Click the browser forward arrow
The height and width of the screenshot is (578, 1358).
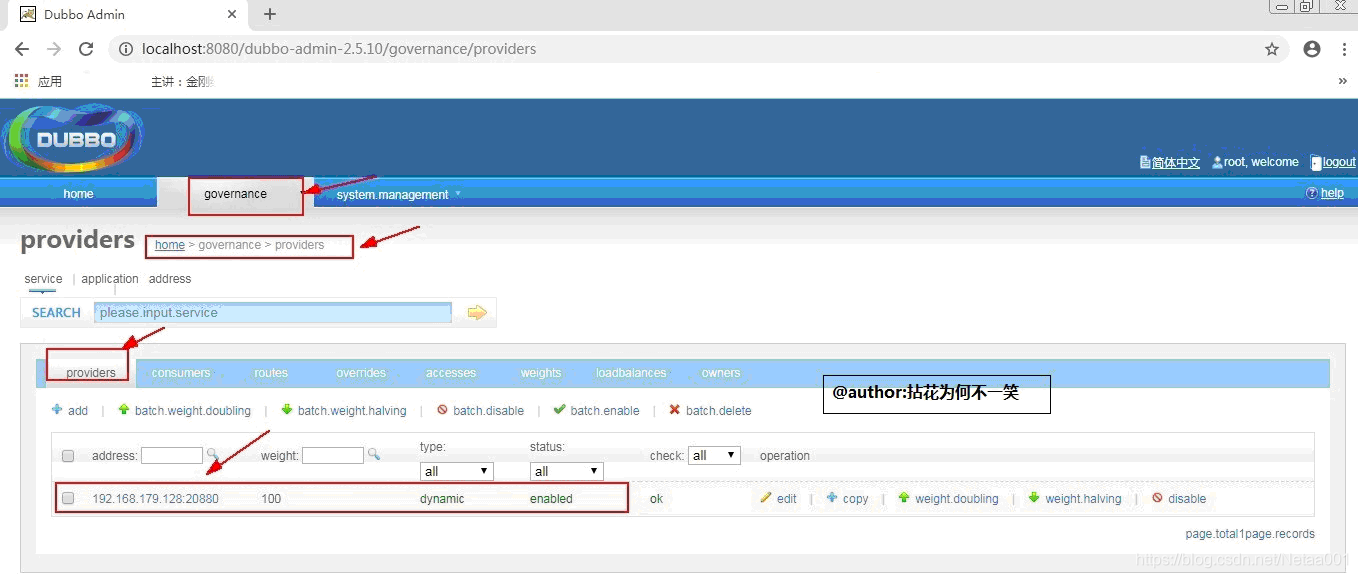[54, 49]
